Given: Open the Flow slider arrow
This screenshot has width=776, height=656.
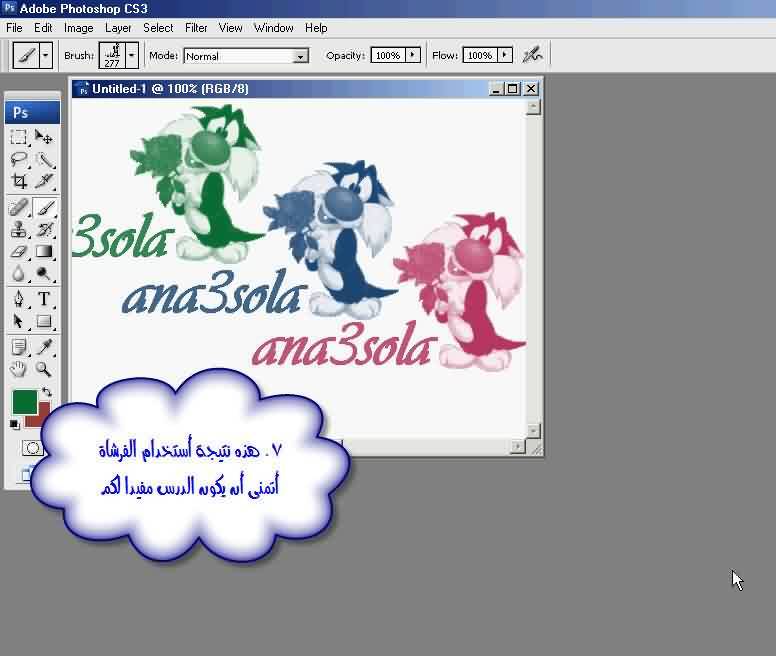Looking at the screenshot, I should (505, 55).
